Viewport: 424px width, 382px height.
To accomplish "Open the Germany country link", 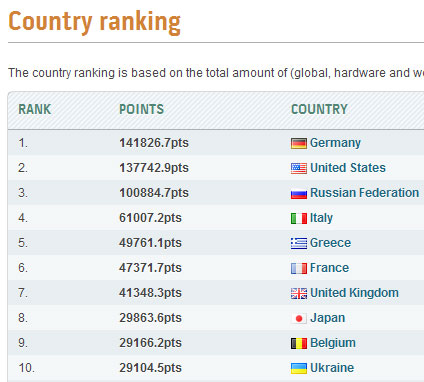I will (335, 143).
